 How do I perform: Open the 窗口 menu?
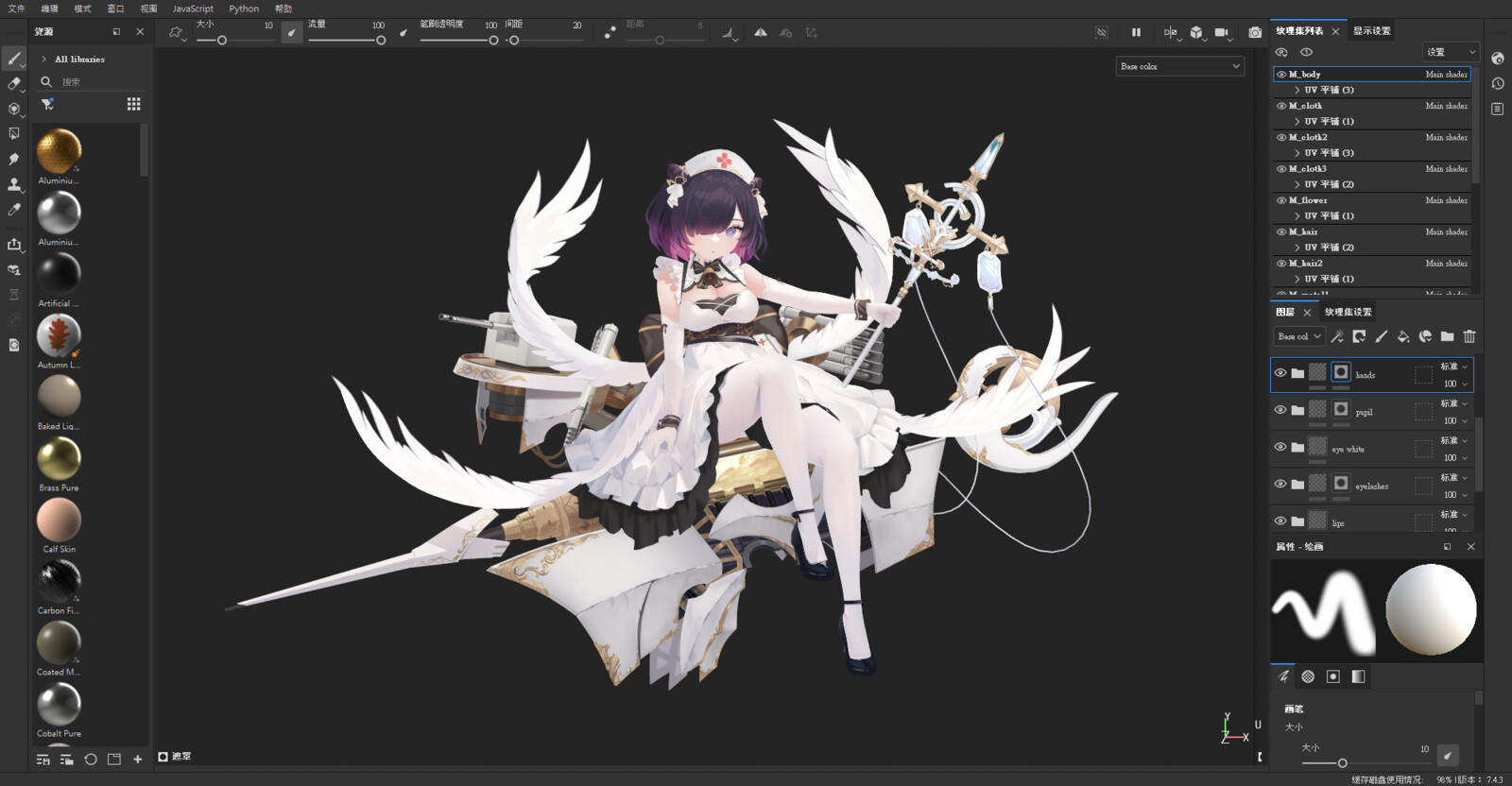click(115, 9)
